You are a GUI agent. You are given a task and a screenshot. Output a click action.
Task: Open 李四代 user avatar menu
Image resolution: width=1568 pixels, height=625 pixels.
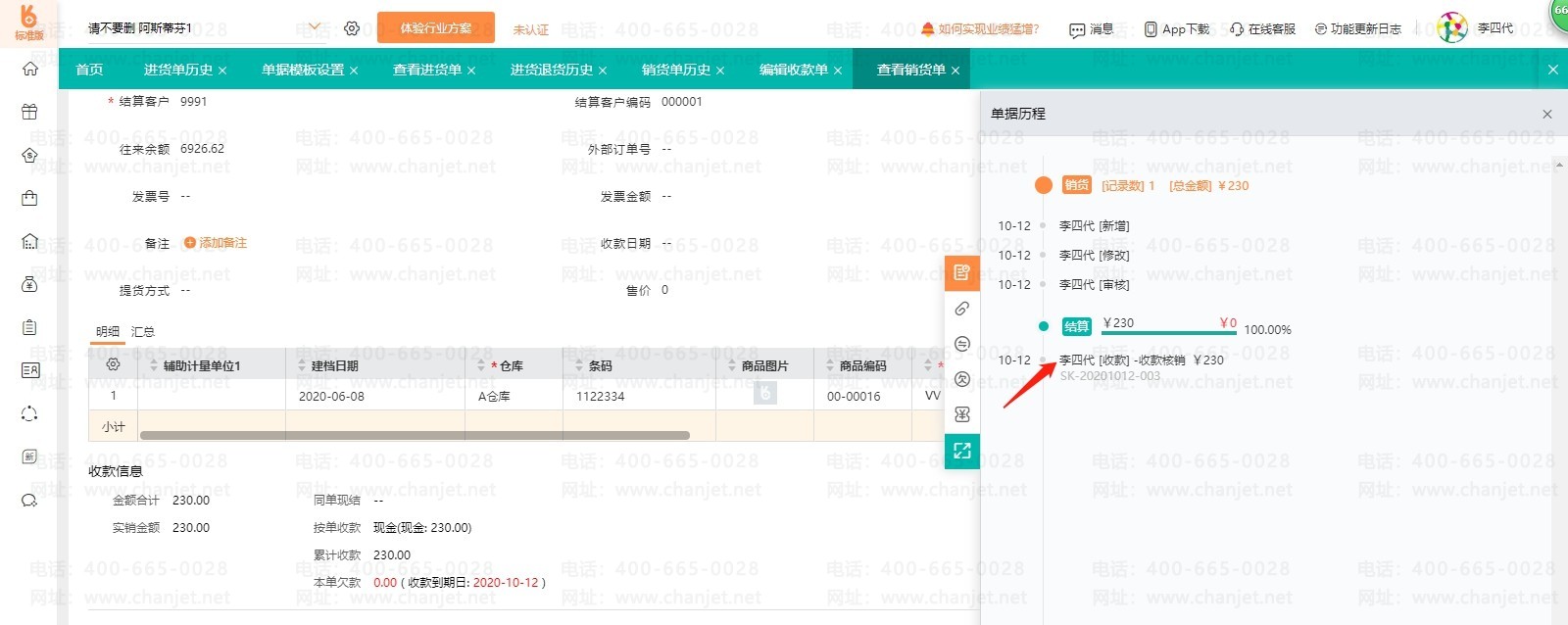pos(1452,28)
